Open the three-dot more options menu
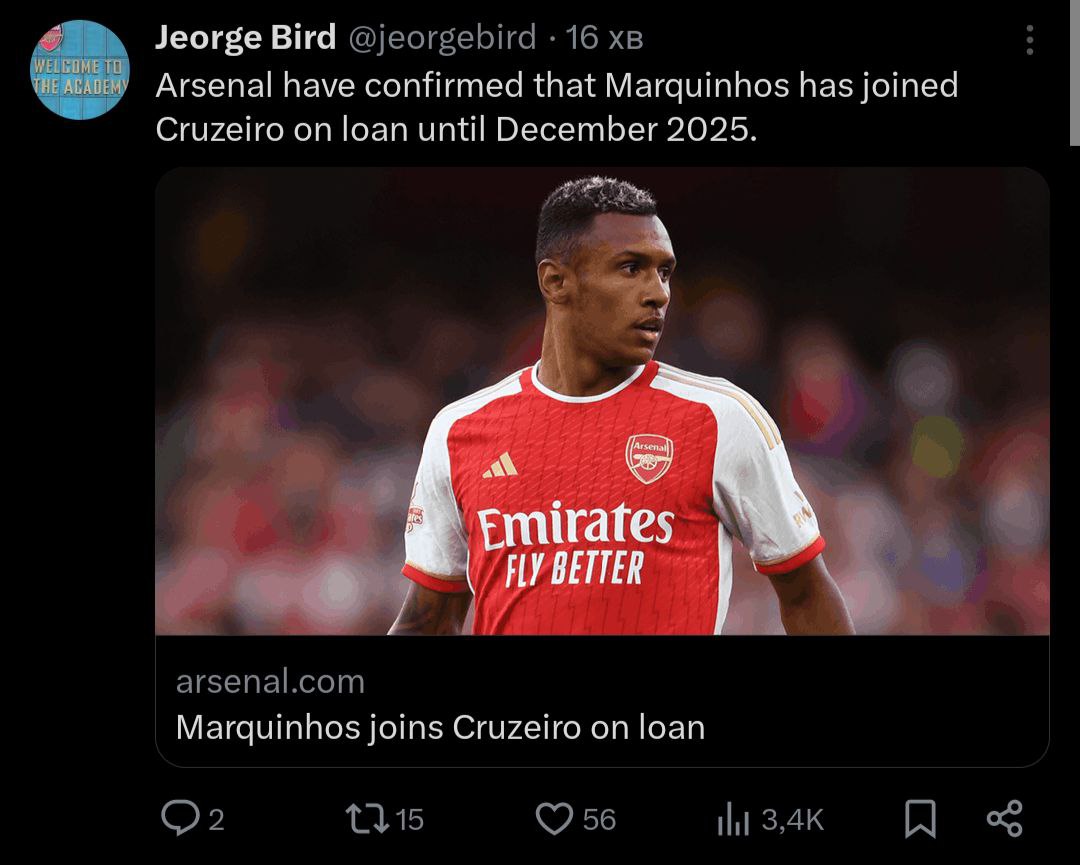This screenshot has height=865, width=1080. 1029,41
